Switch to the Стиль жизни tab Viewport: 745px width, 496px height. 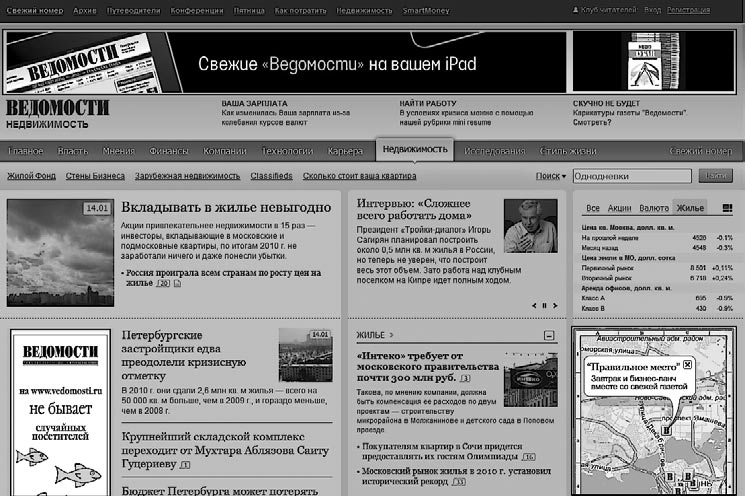pos(568,151)
